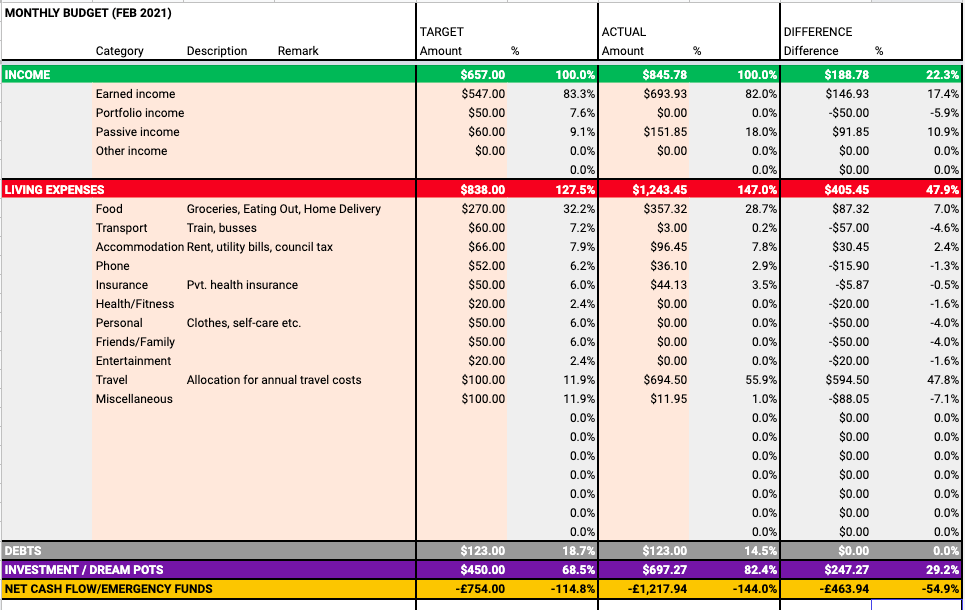Select LIVING EXPENSES difference $405.45
This screenshot has width=965, height=610.
tap(847, 190)
